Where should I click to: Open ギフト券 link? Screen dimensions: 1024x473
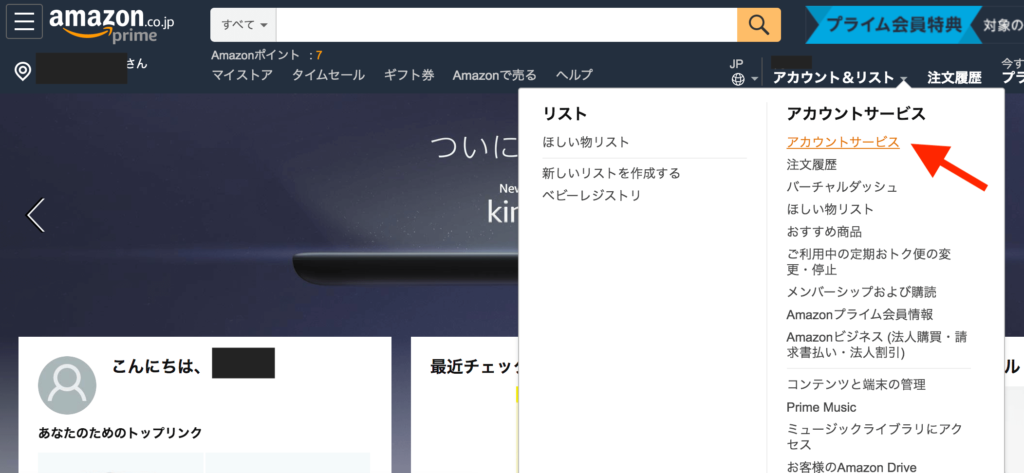409,75
